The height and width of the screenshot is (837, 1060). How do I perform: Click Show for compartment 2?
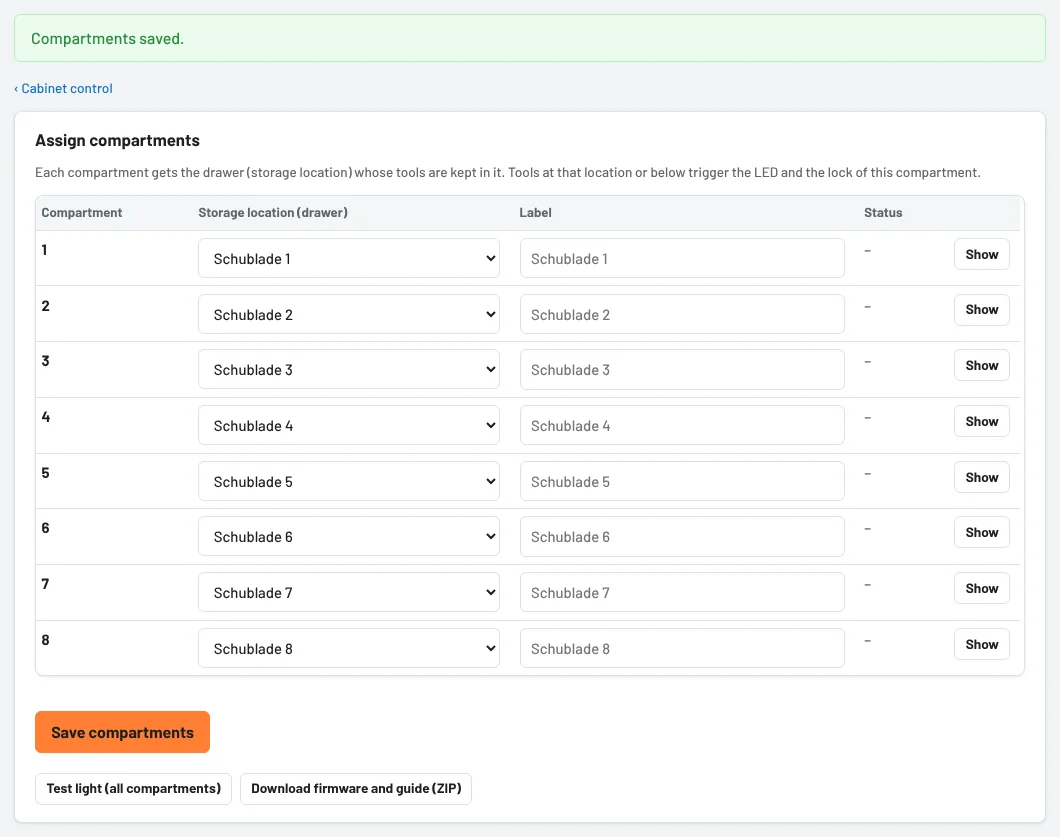[x=982, y=310]
